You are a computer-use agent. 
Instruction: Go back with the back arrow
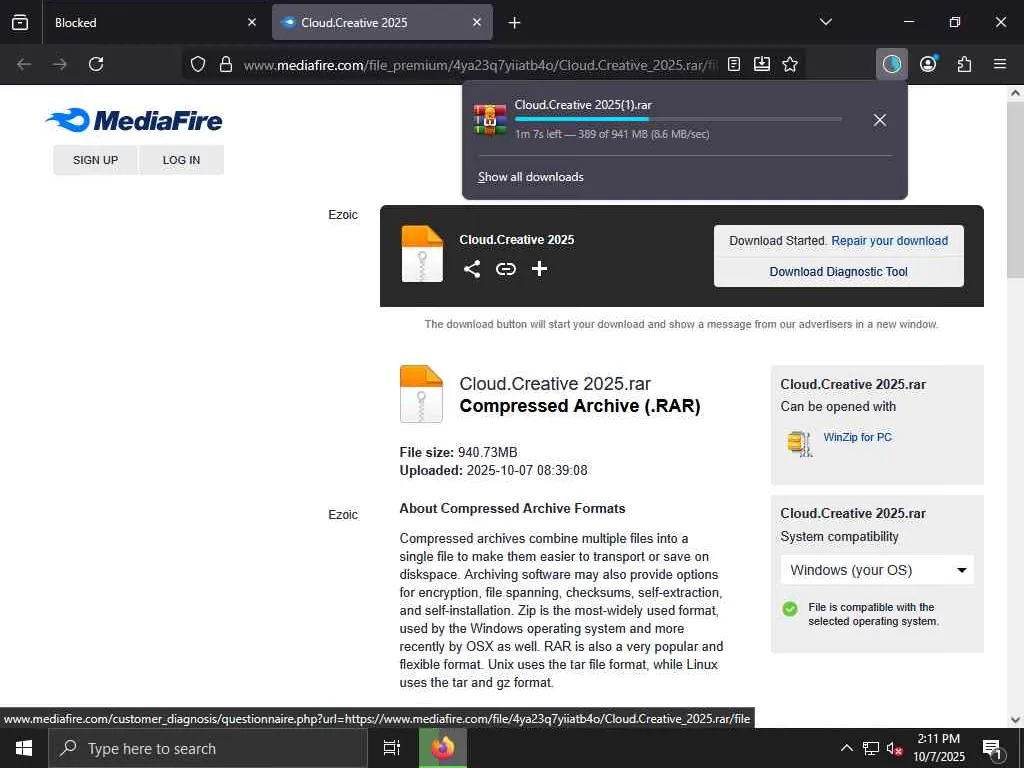click(24, 64)
